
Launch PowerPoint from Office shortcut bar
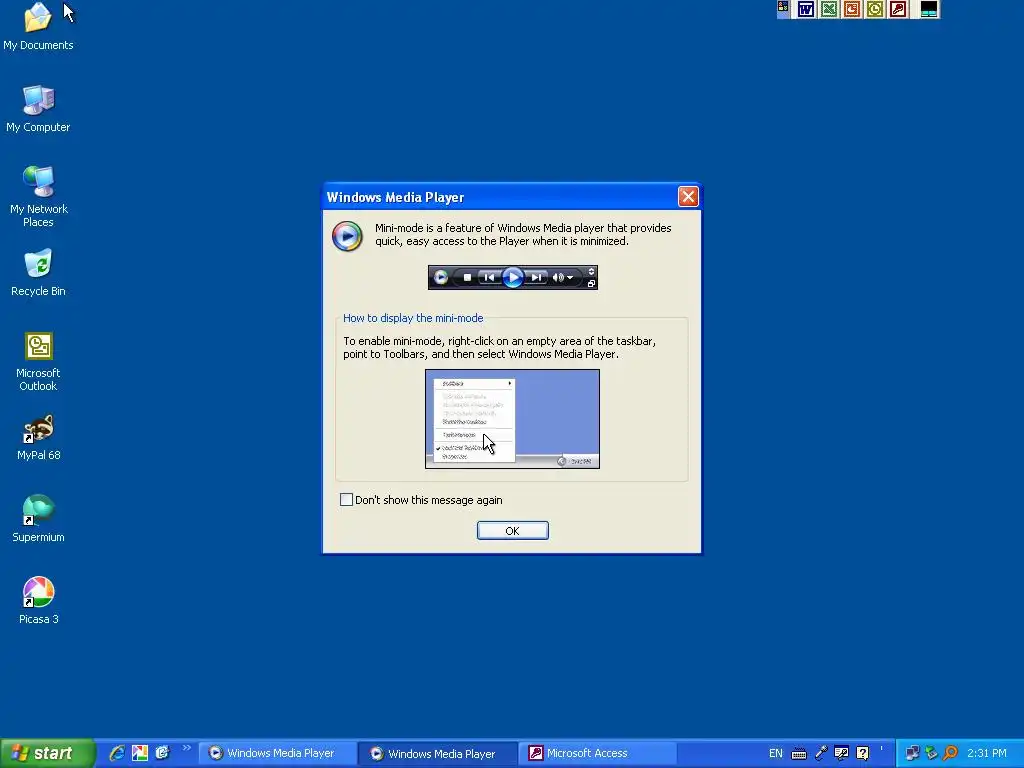852,9
